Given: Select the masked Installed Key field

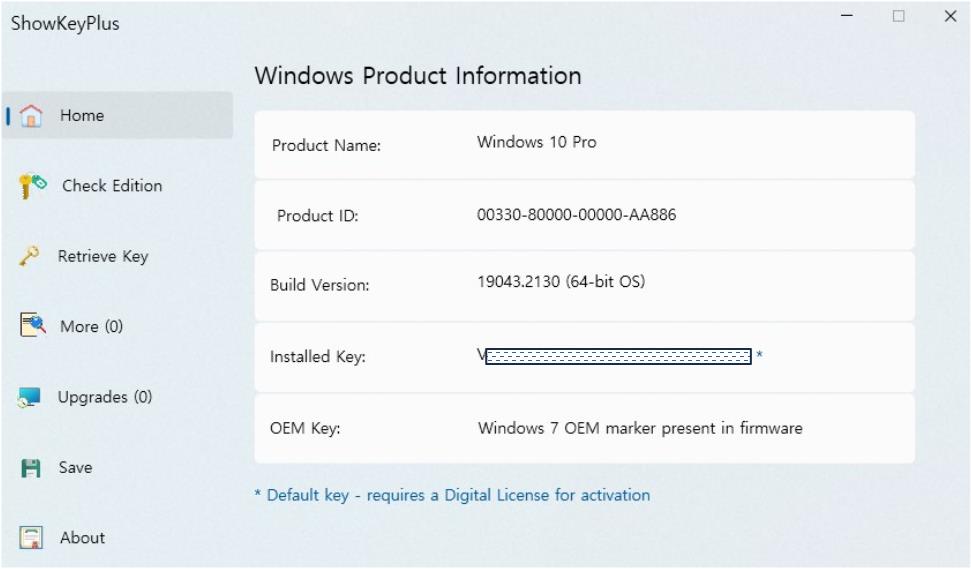Looking at the screenshot, I should coord(618,356).
